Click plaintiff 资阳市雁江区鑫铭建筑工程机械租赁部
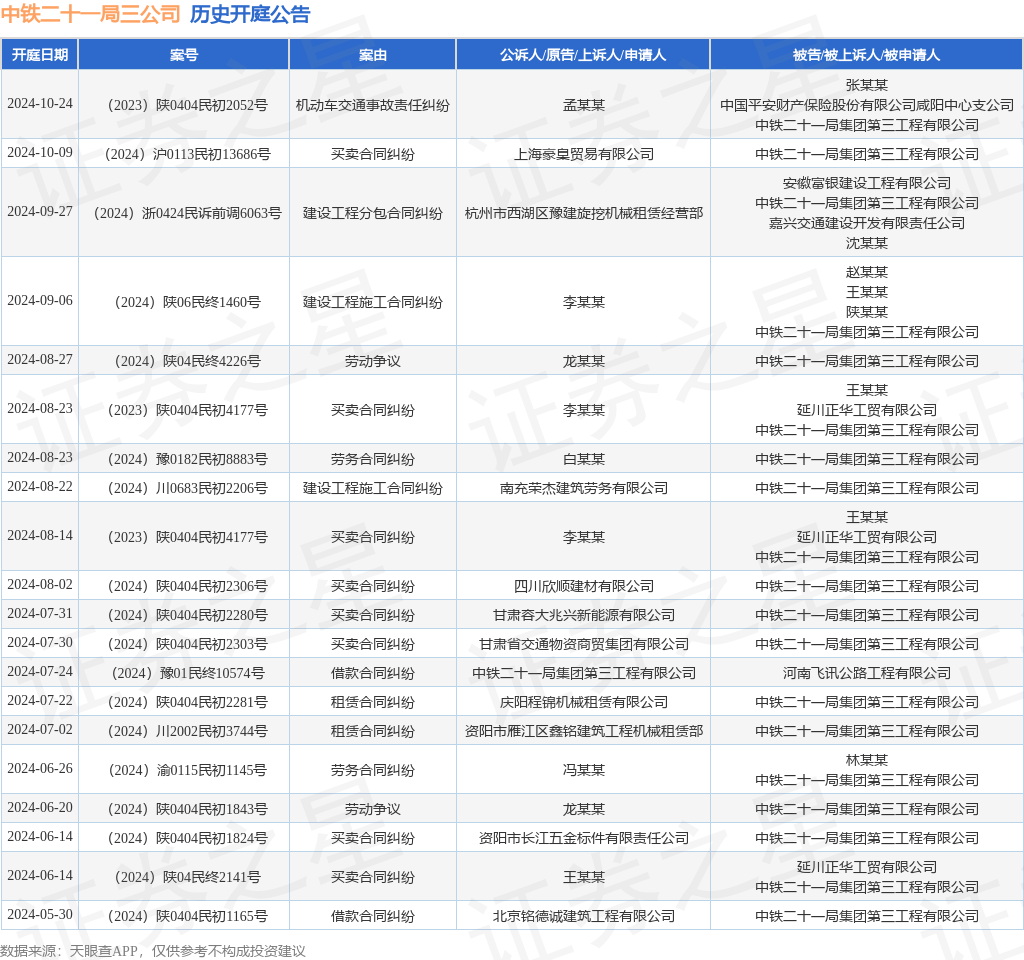The height and width of the screenshot is (960, 1024). 584,731
